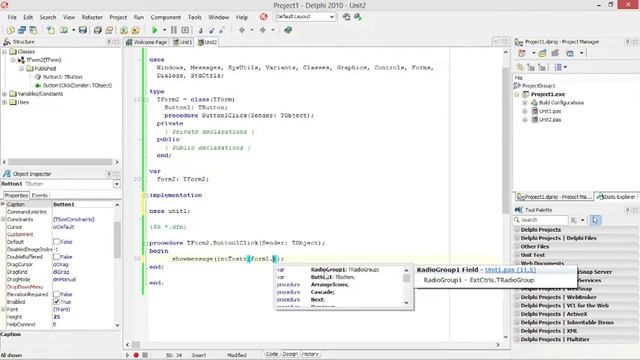Uncheck the Enabled property checkbox
The height and width of the screenshot is (360, 640).
[56, 302]
